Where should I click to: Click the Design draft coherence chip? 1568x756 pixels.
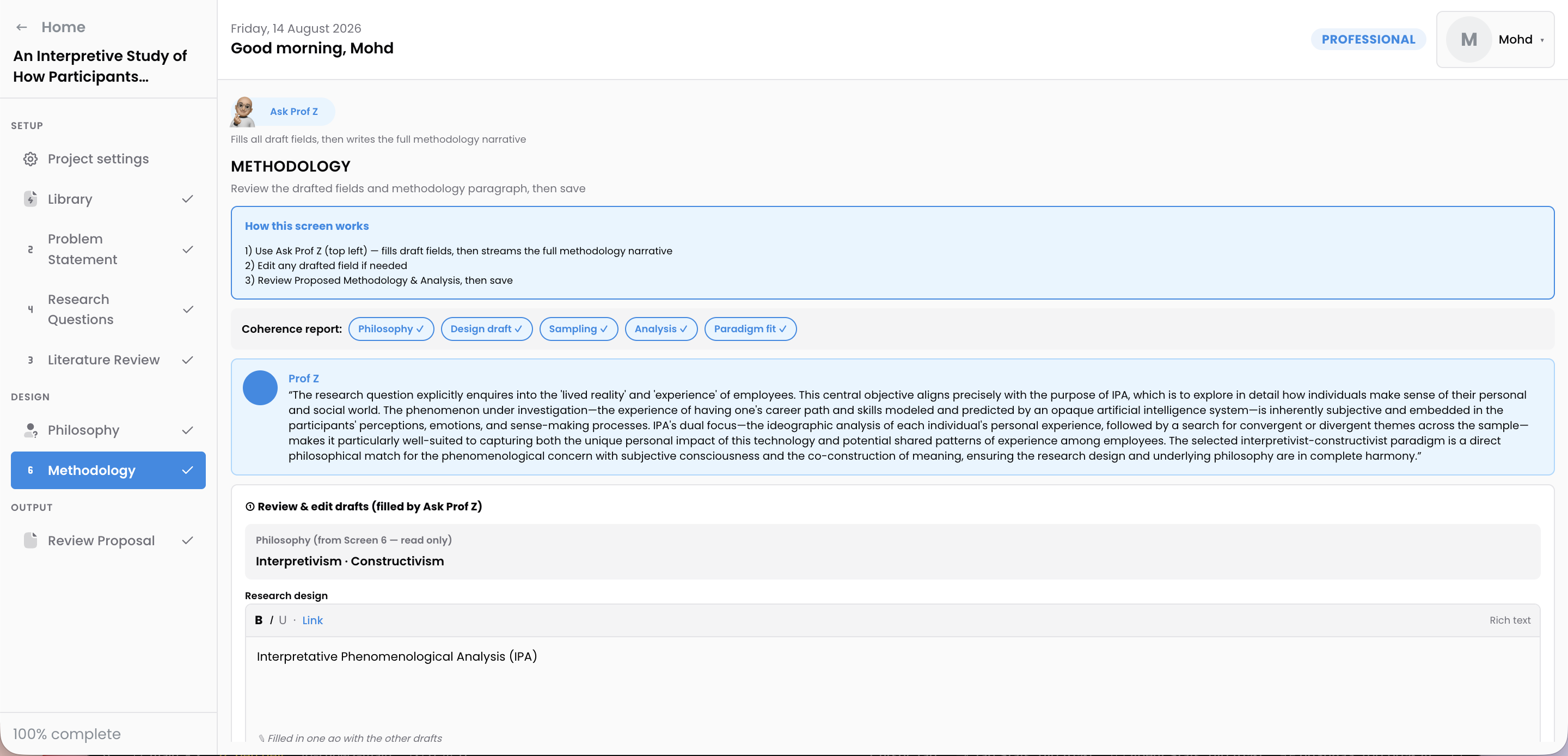tap(486, 329)
